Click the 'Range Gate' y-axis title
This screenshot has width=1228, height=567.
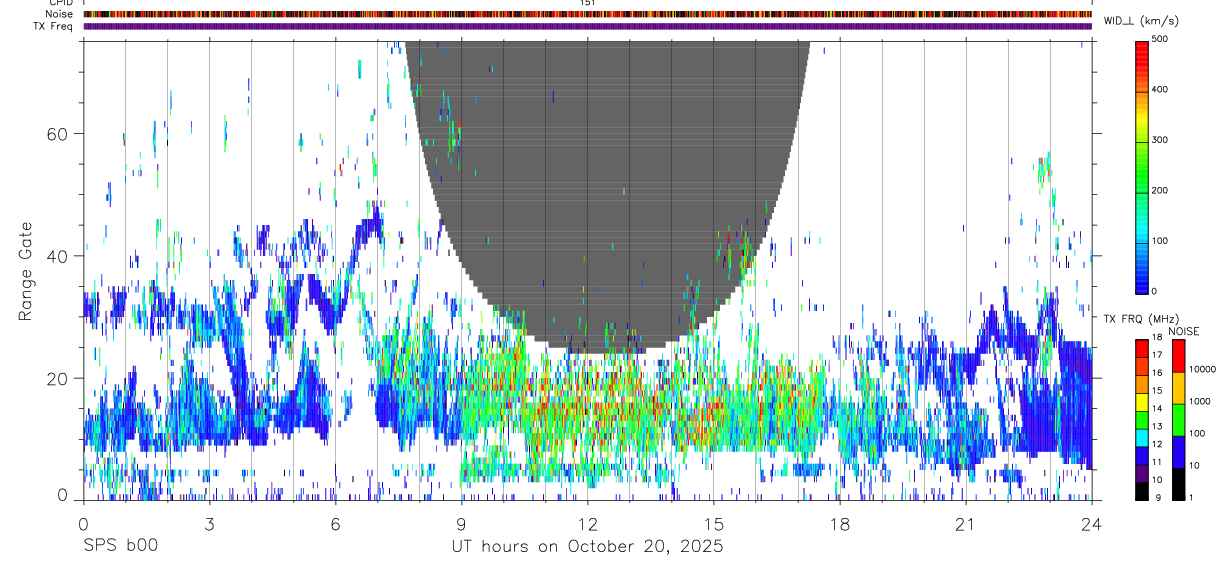pyautogui.click(x=27, y=272)
